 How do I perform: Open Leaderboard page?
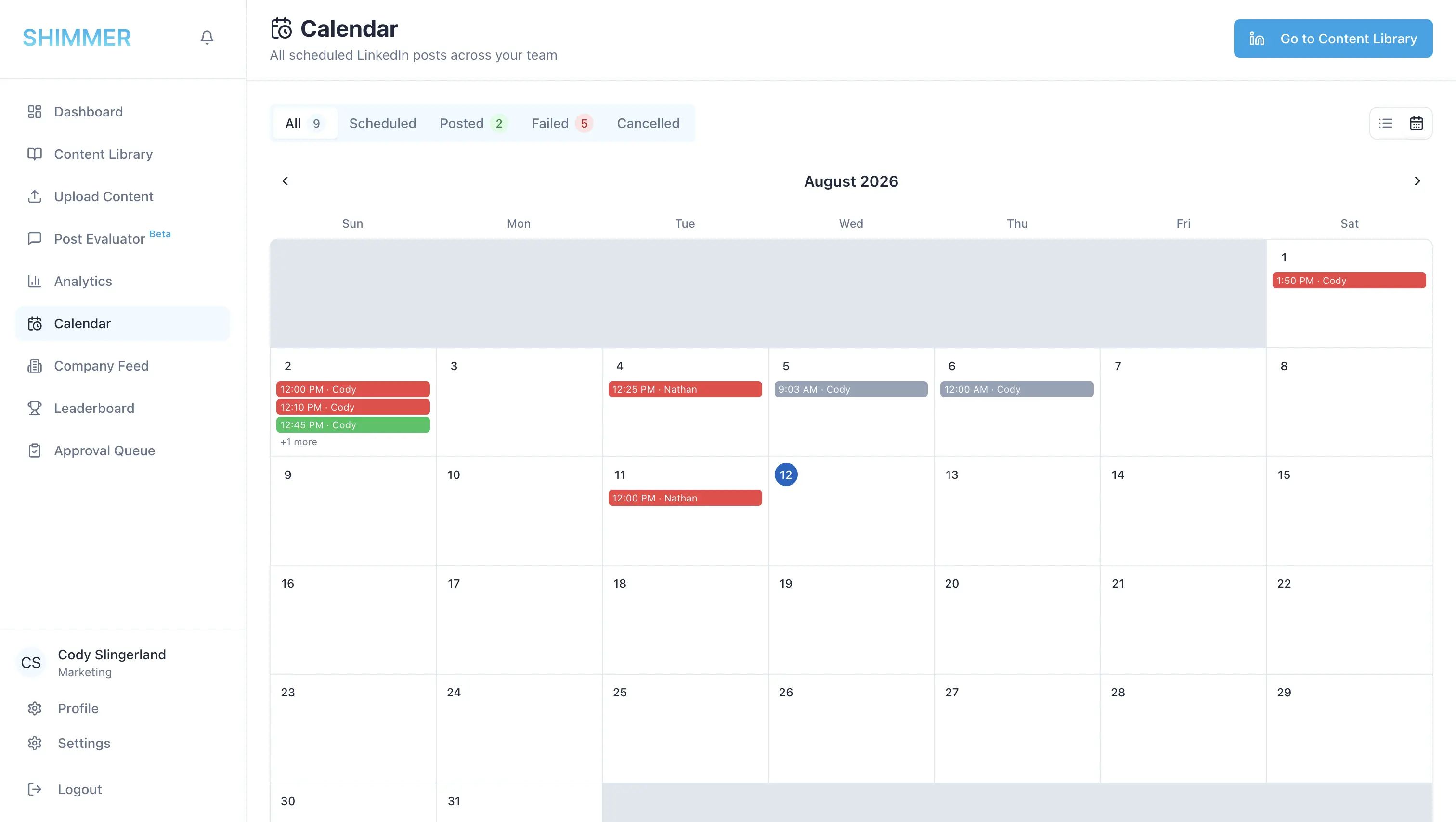123,409
